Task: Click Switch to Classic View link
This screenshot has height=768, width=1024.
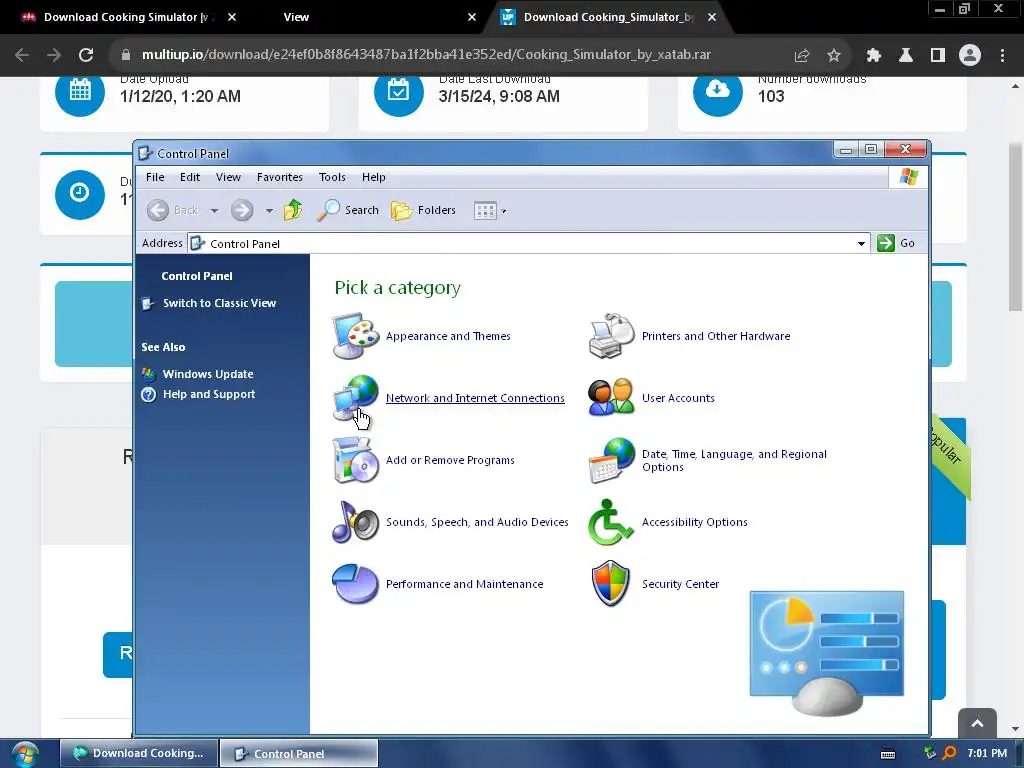Action: 219,303
